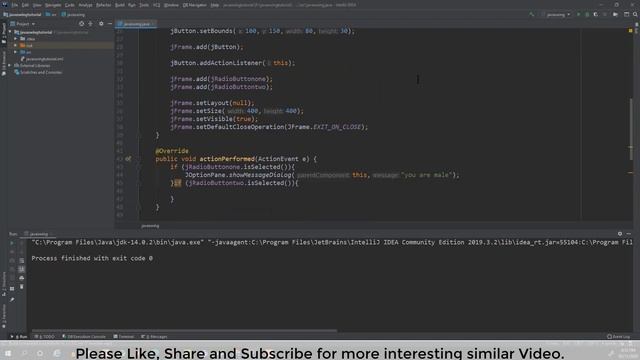Open the VCS menu
Viewport: 640px width, 360px height.
[x=156, y=5]
